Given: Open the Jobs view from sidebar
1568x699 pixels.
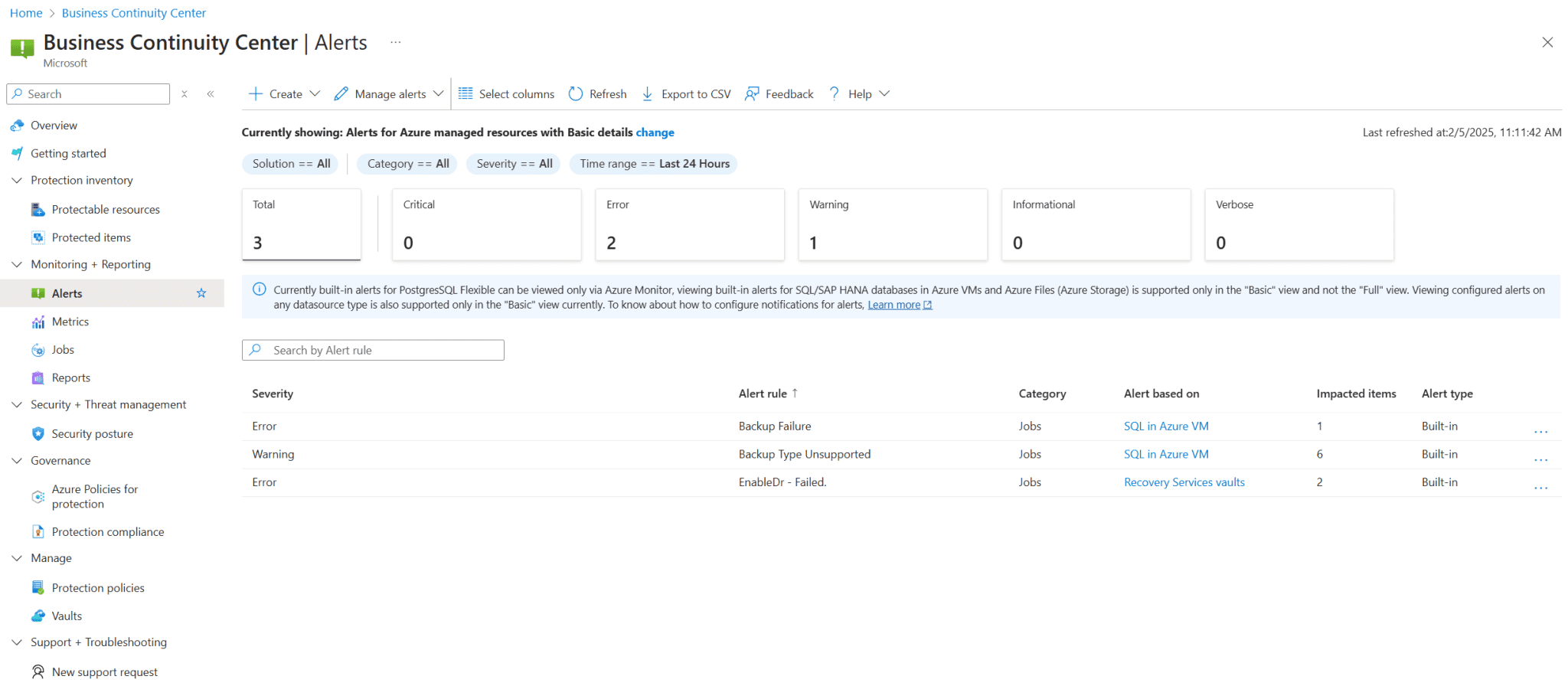Looking at the screenshot, I should [x=38, y=349].
